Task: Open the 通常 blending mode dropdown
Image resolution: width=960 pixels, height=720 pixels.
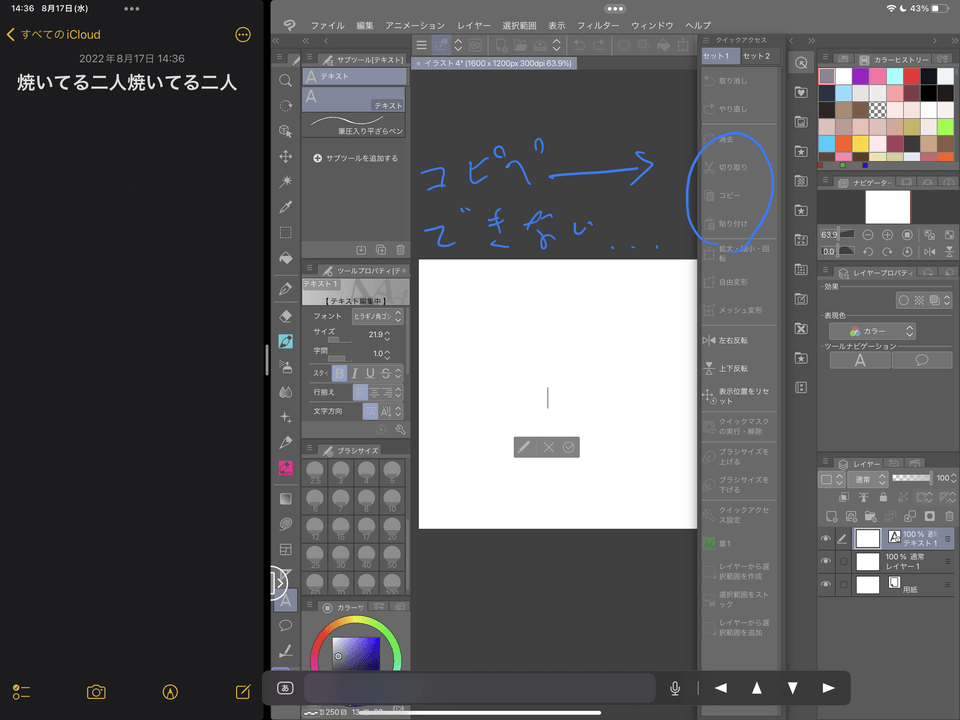Action: click(x=868, y=478)
